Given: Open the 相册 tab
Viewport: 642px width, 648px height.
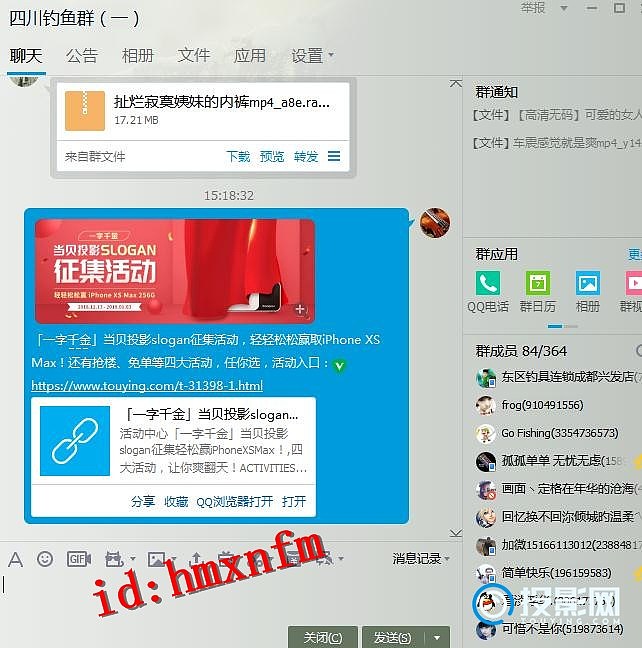Looking at the screenshot, I should point(138,56).
